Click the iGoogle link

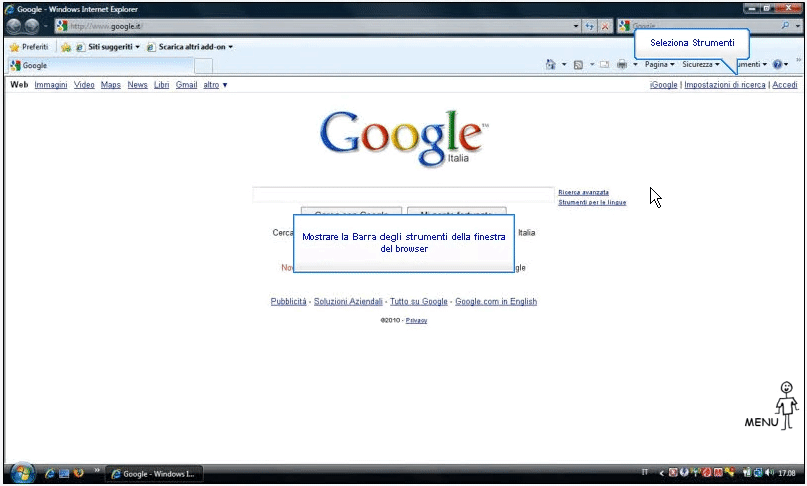[x=663, y=84]
